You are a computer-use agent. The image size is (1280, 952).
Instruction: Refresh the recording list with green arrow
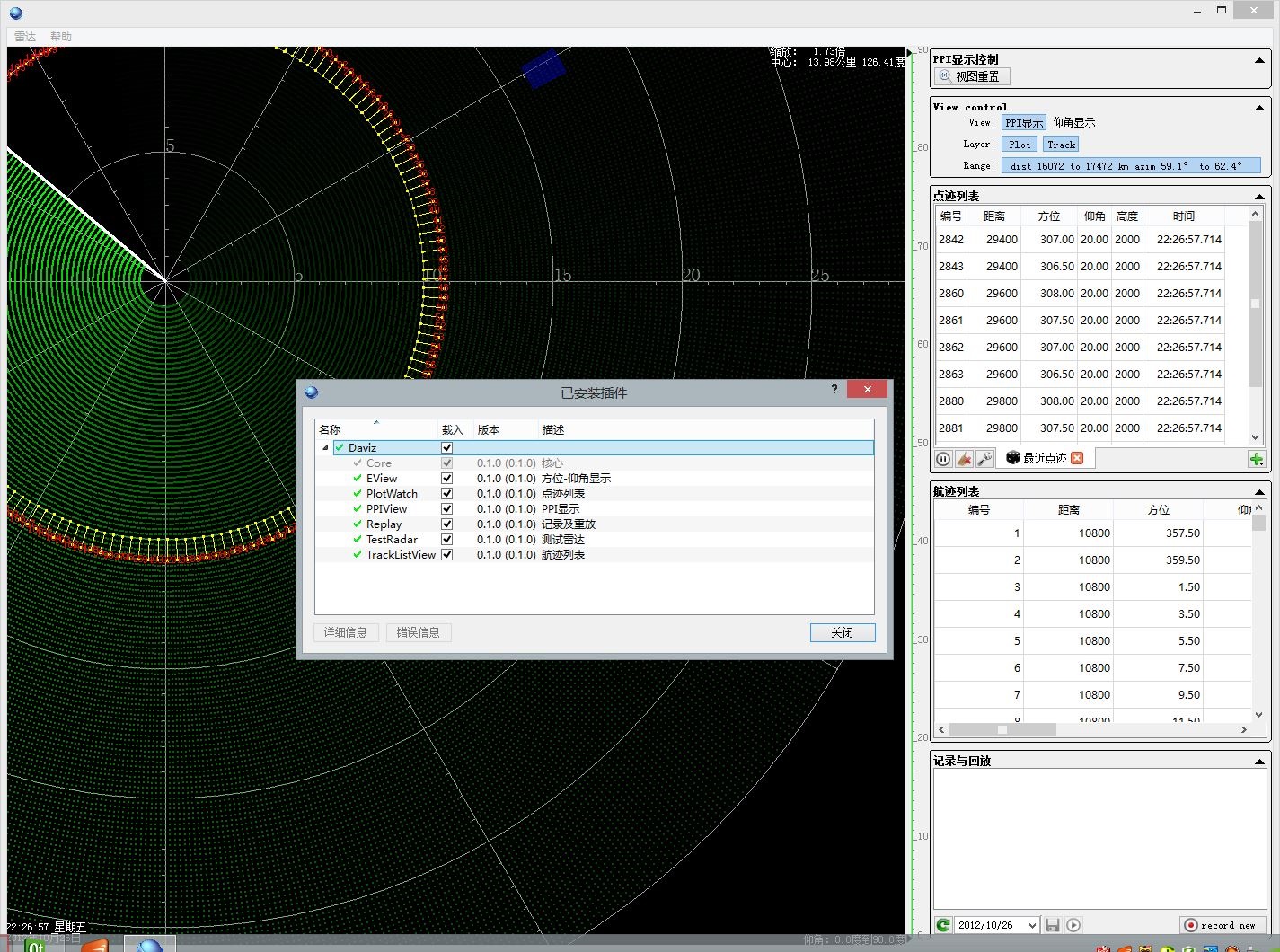point(942,925)
